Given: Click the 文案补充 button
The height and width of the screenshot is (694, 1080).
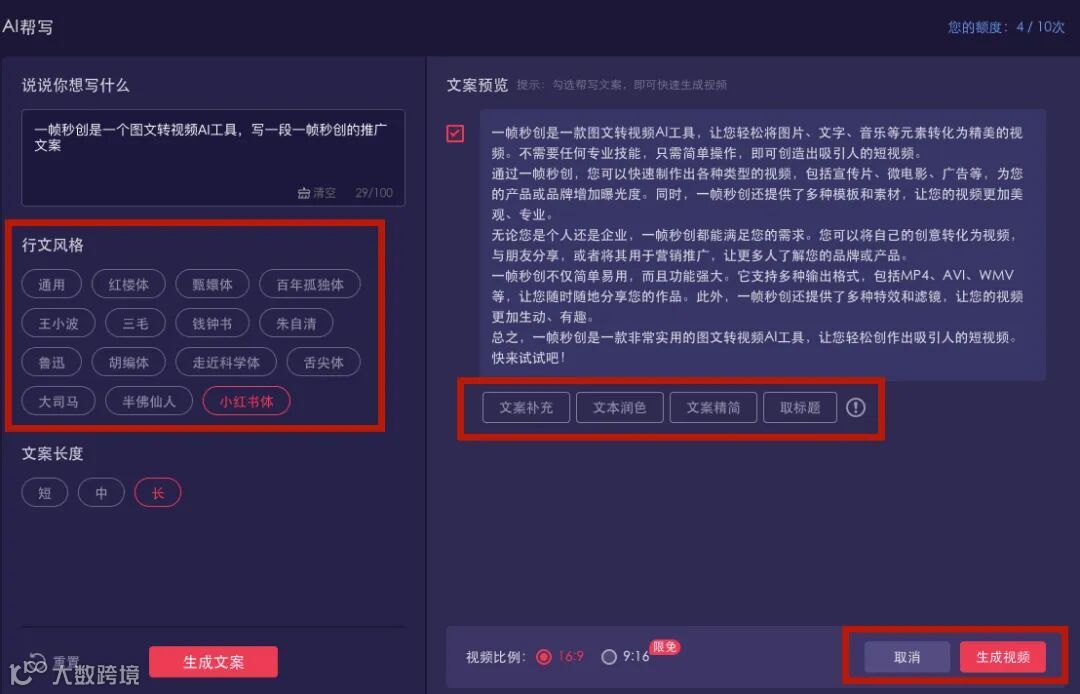Looking at the screenshot, I should 526,408.
